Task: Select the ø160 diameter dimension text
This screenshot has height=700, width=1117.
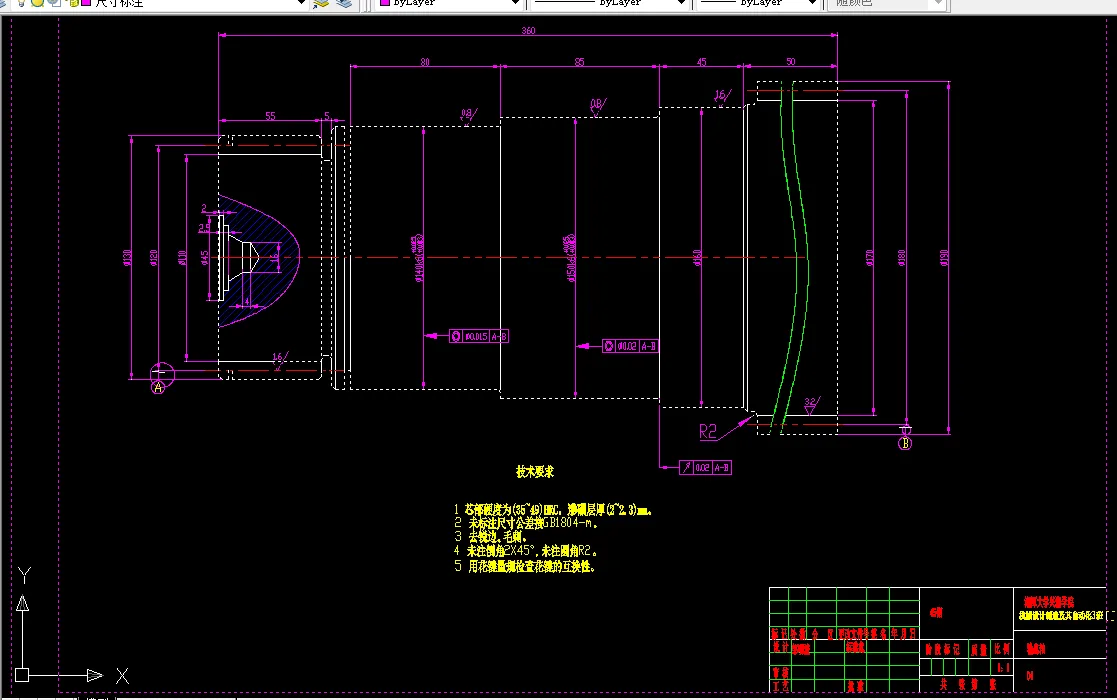Action: pos(697,257)
